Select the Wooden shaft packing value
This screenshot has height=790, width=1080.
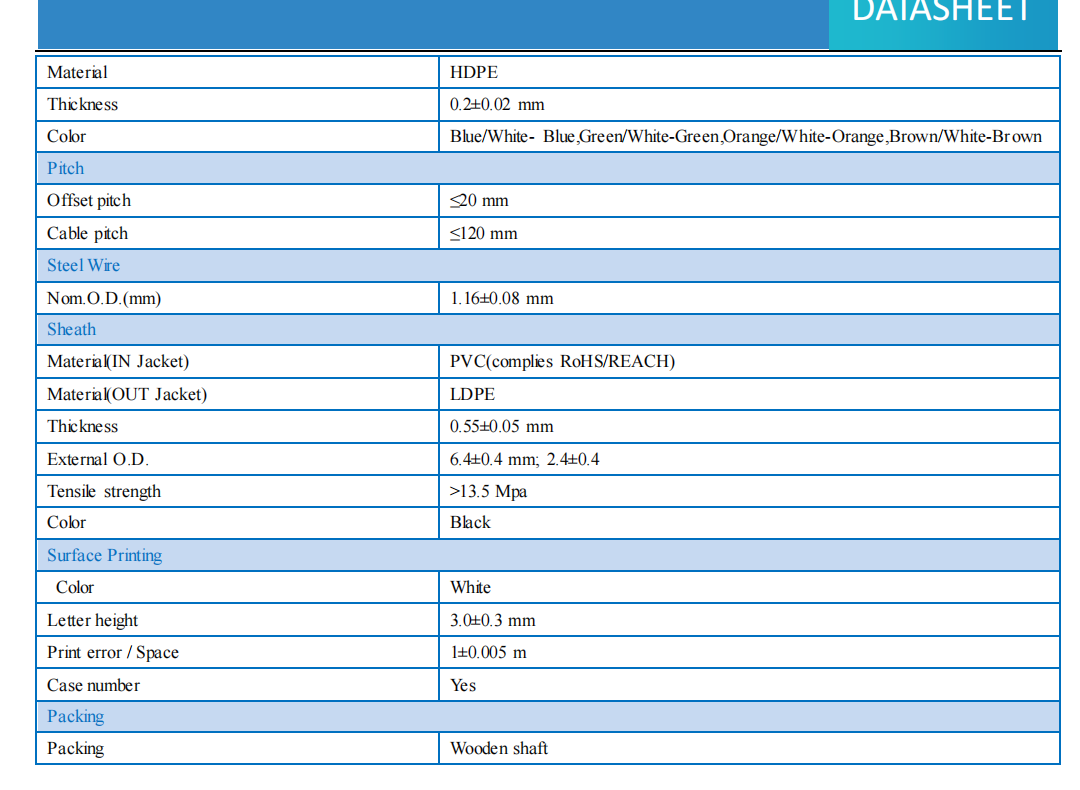point(499,748)
